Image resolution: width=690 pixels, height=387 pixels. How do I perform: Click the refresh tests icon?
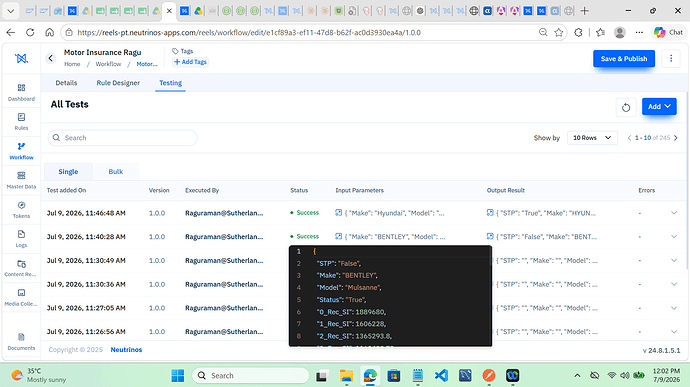626,107
